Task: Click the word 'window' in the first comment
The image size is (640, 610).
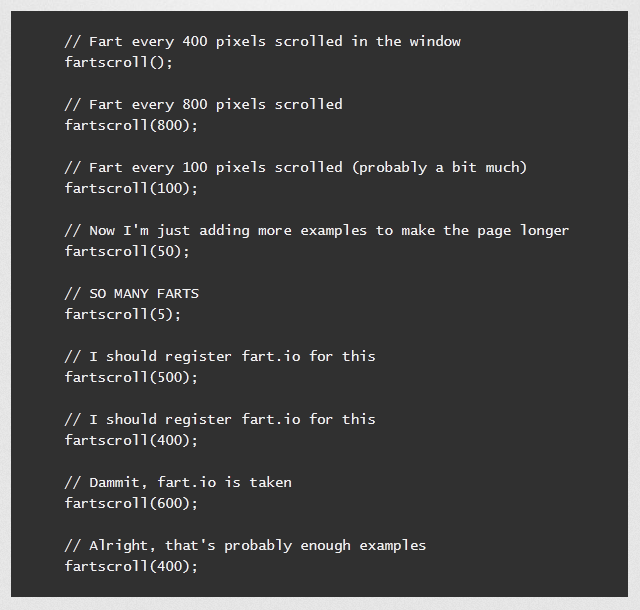Action: point(435,41)
